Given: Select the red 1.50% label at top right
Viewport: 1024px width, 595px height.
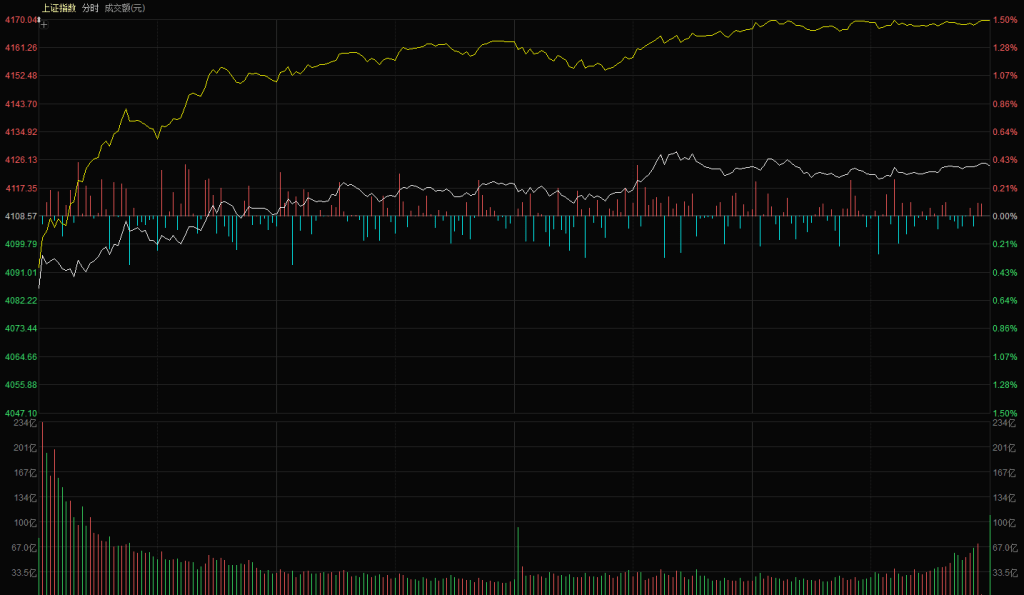Looking at the screenshot, I should tap(1005, 20).
